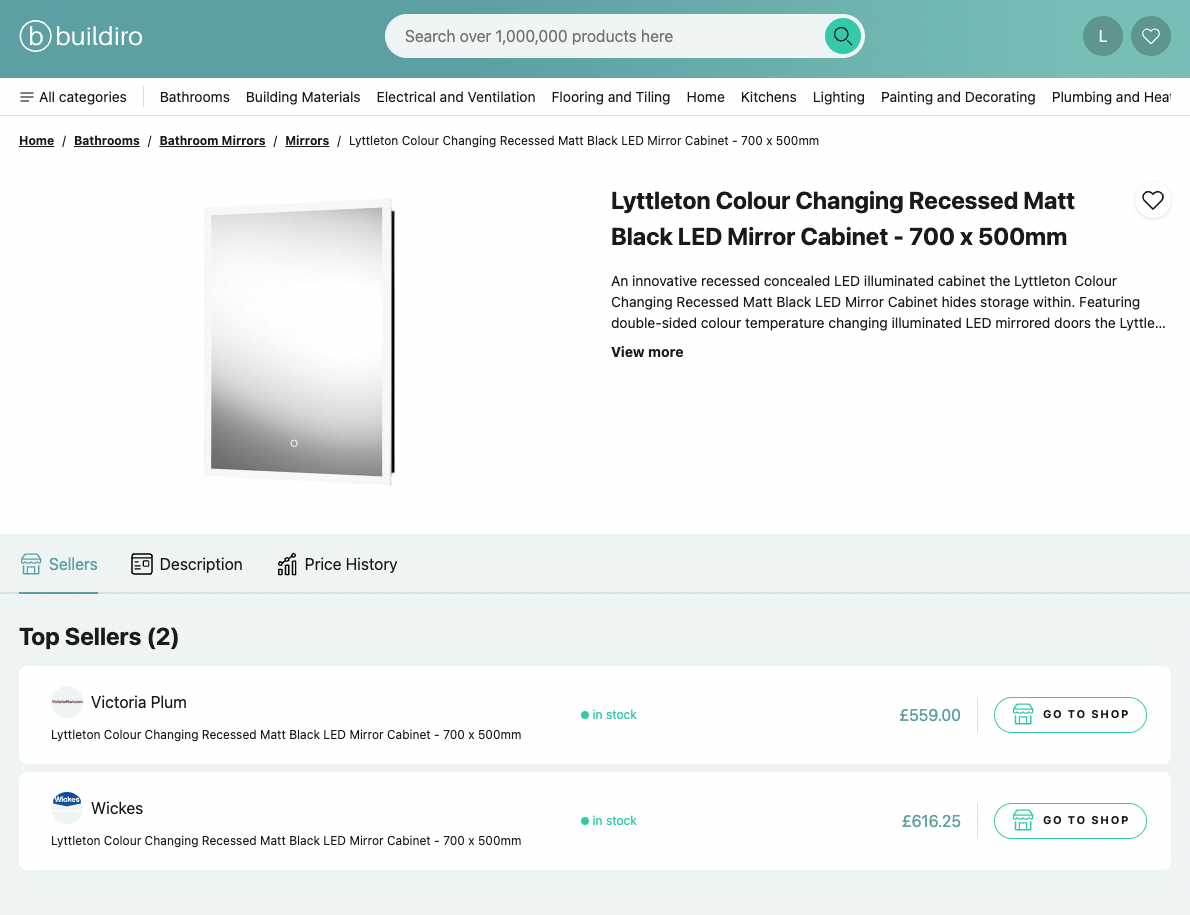
Task: Open the user profile avatar 'L'
Action: click(x=1103, y=37)
